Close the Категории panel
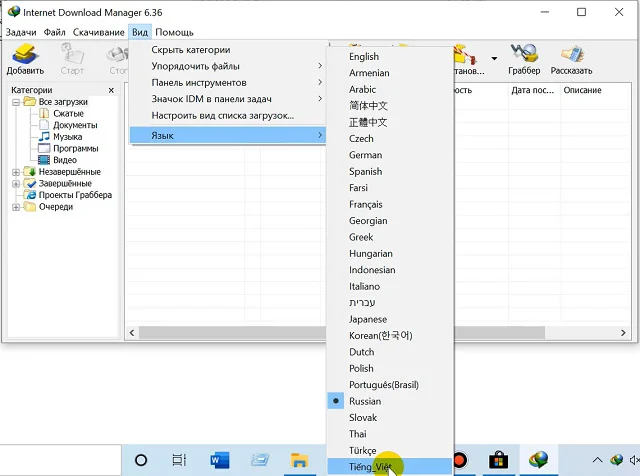This screenshot has width=640, height=476. (x=111, y=90)
